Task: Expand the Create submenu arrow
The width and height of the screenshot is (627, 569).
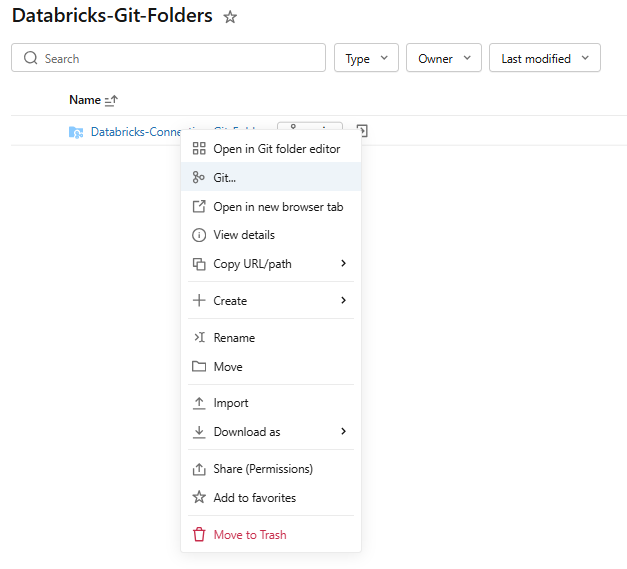Action: click(343, 300)
